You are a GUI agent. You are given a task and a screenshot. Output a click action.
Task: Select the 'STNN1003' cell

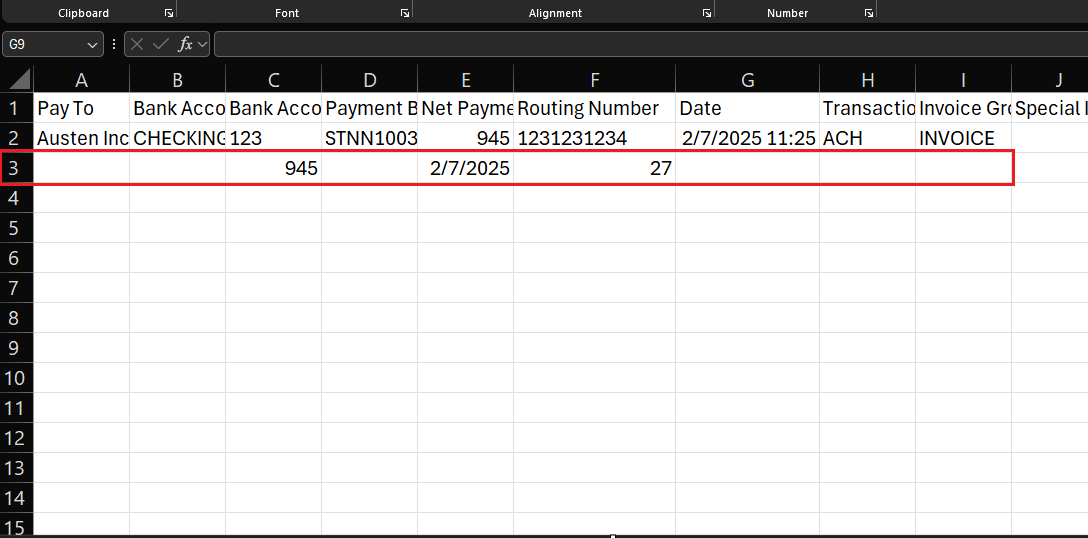pos(370,138)
